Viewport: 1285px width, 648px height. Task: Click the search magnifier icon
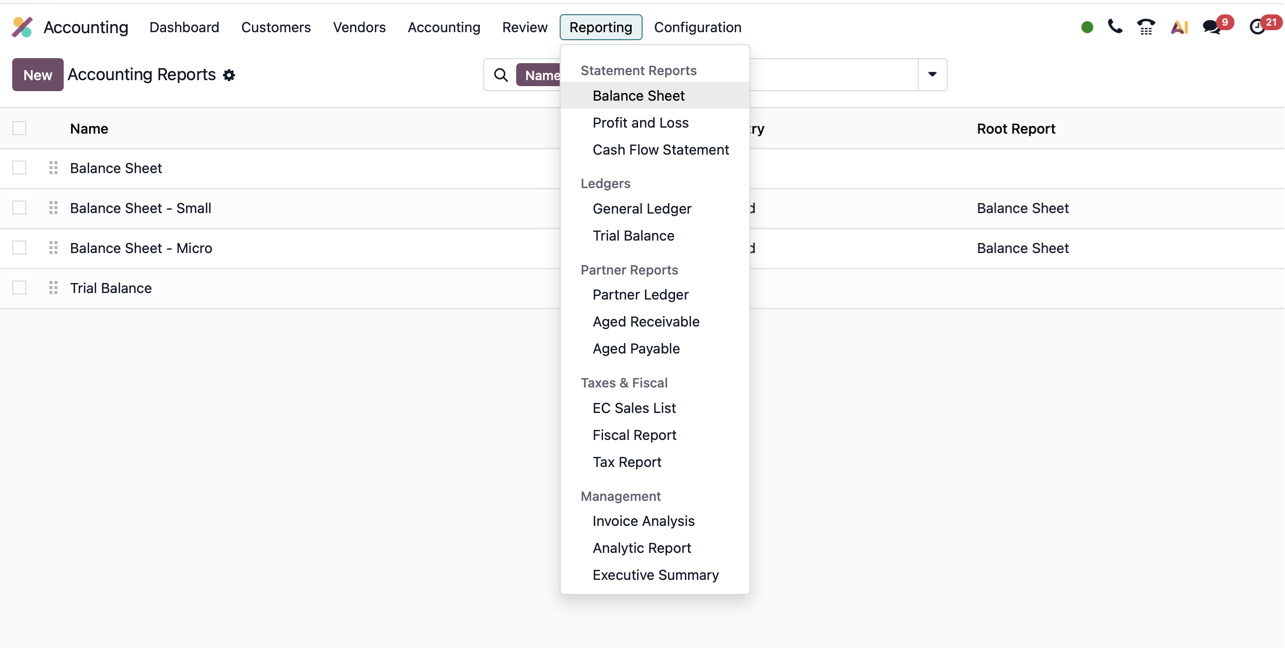tap(501, 75)
